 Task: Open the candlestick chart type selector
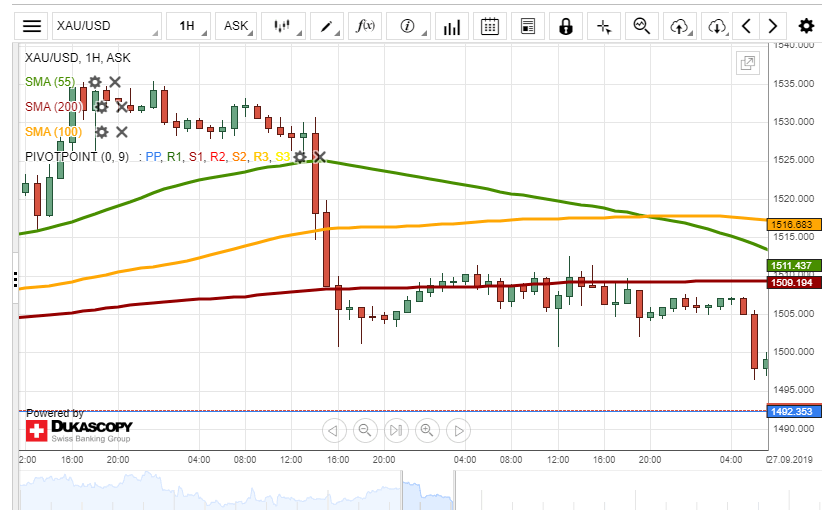point(283,26)
